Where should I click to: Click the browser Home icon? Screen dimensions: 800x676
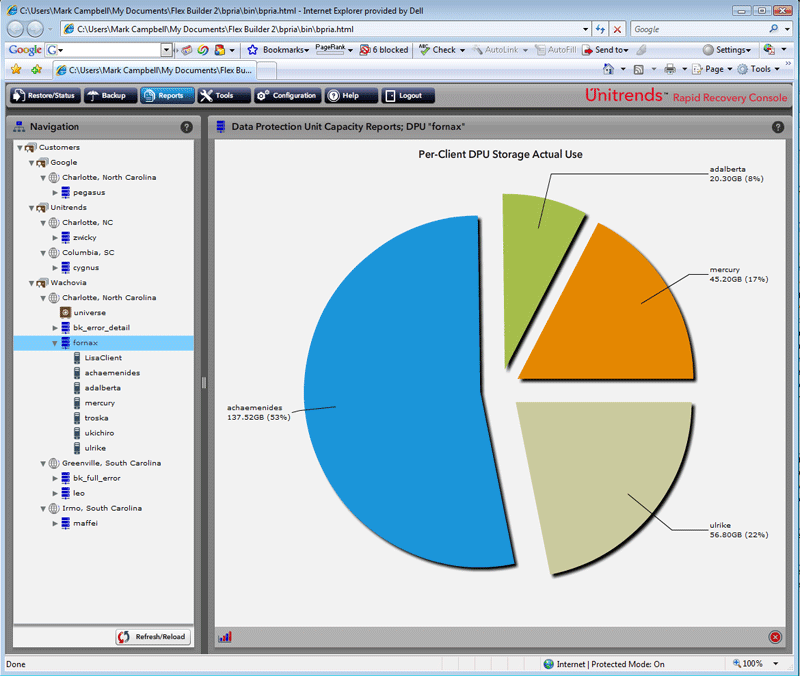coord(608,69)
